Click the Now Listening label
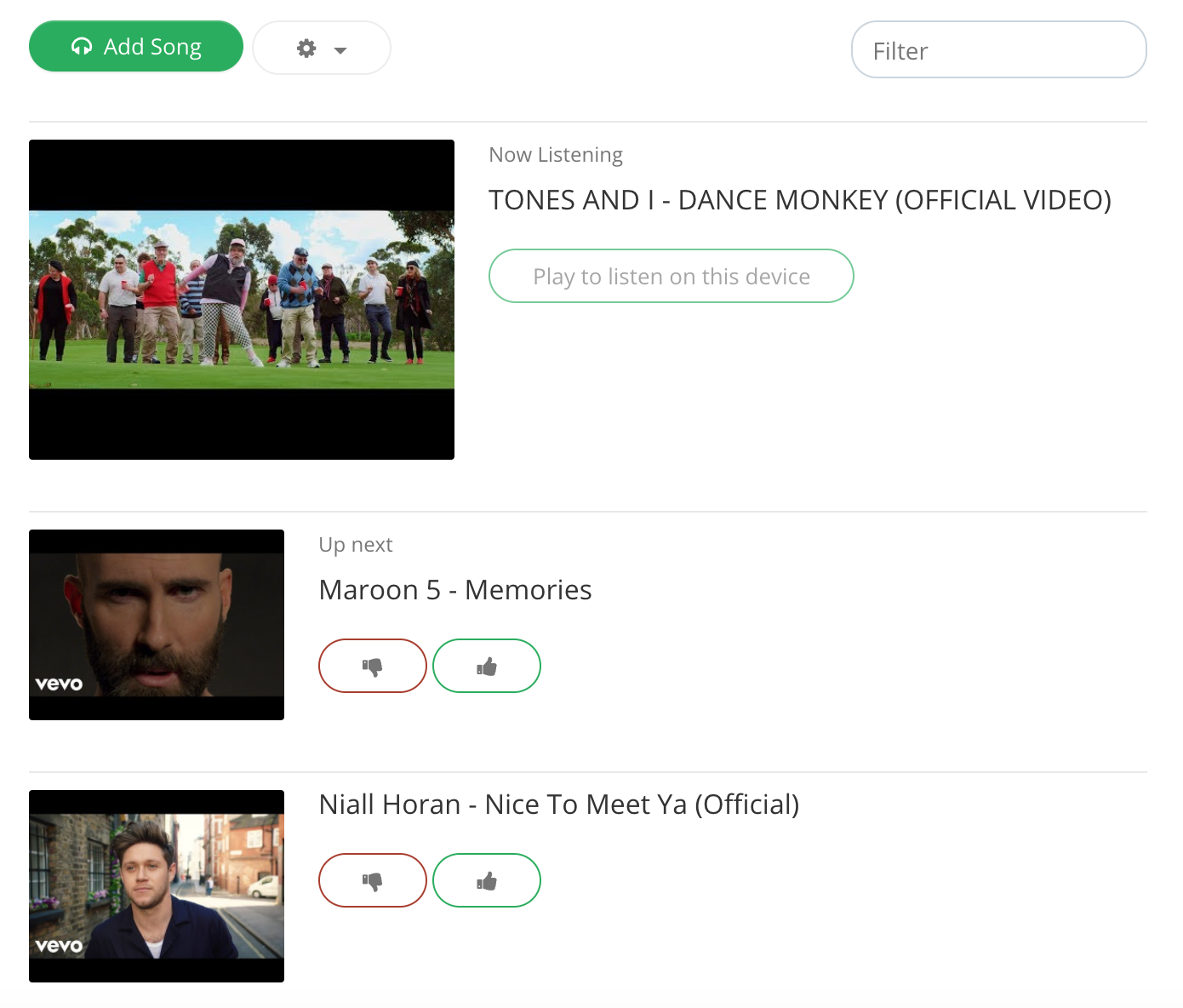 pyautogui.click(x=556, y=155)
